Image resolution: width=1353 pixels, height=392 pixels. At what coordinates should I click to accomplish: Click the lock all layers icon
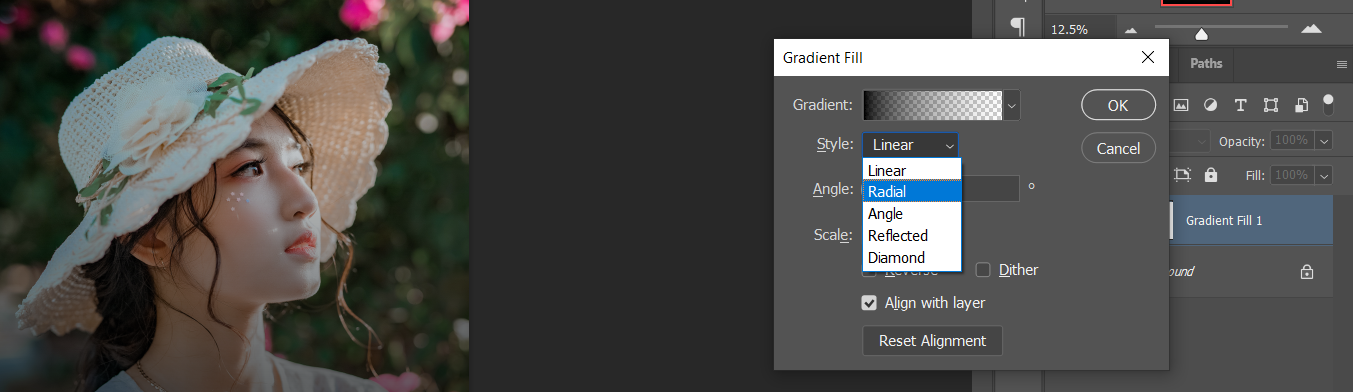coord(1211,175)
